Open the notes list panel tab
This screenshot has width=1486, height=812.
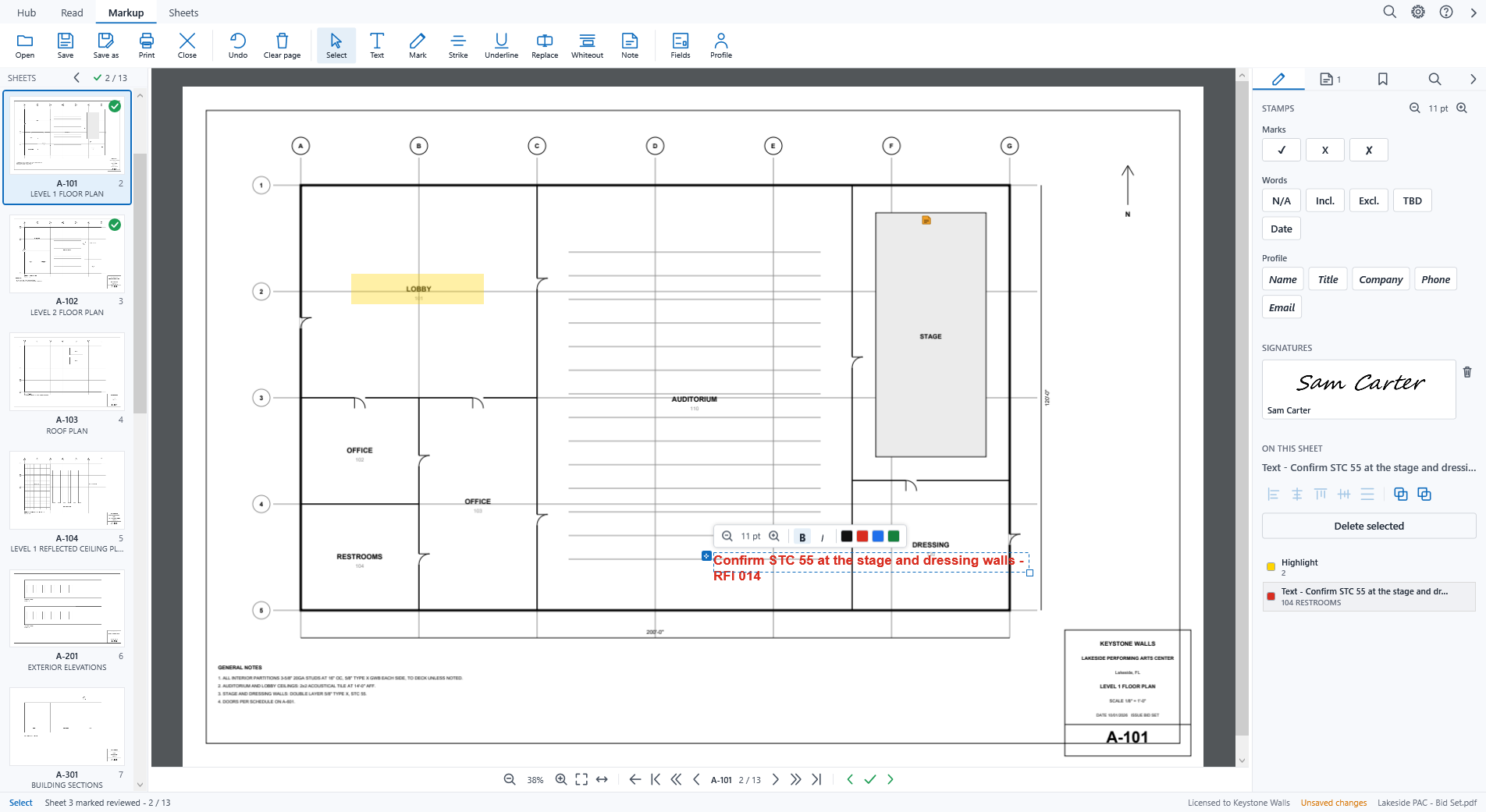1330,79
